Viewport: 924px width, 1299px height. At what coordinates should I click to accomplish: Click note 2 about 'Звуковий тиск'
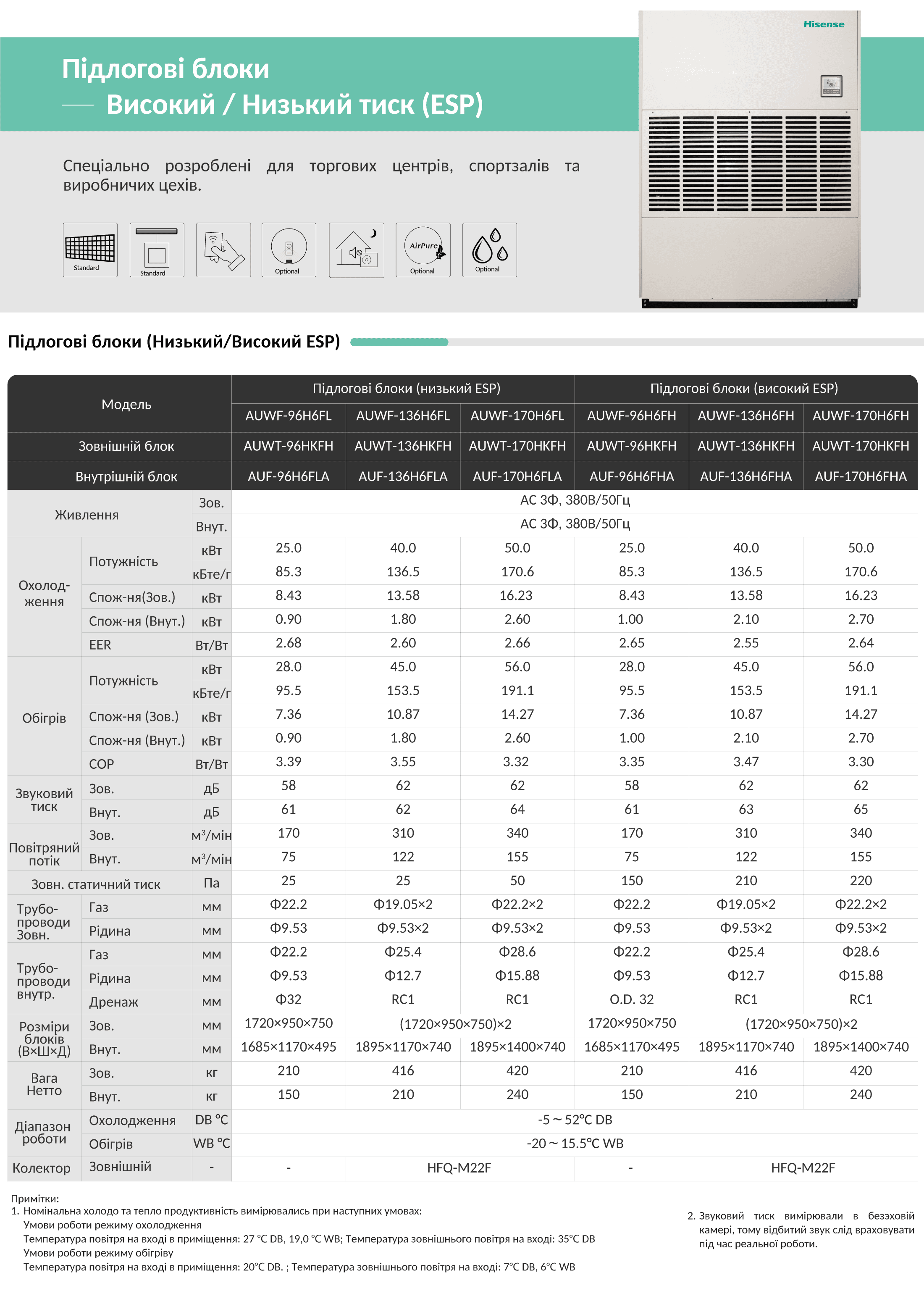tap(801, 1230)
